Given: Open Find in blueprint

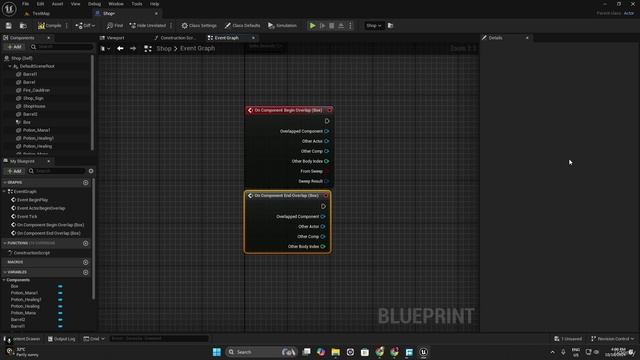Looking at the screenshot, I should 115,26.
